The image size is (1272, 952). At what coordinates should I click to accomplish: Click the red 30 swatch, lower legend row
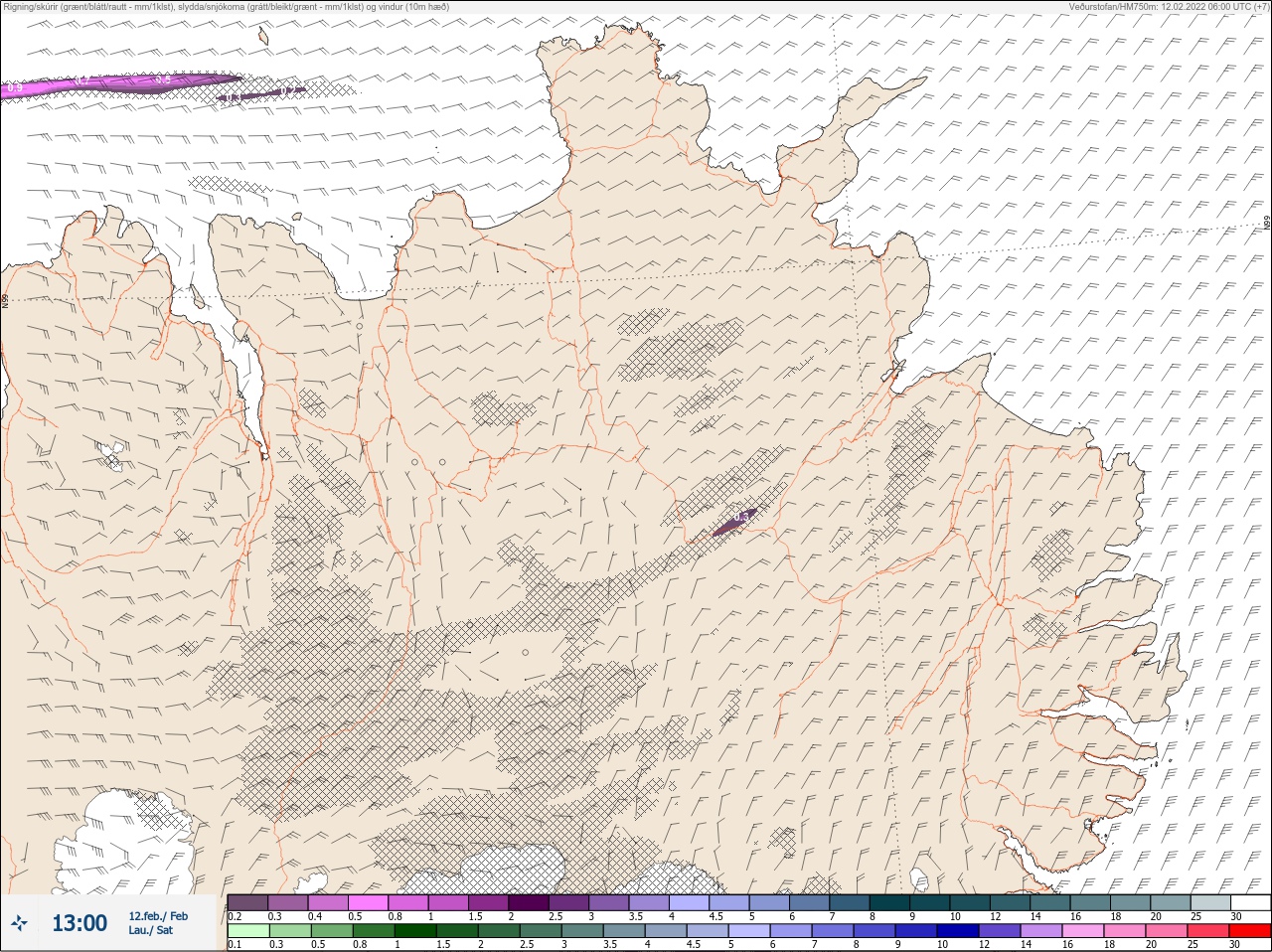pyautogui.click(x=1249, y=931)
